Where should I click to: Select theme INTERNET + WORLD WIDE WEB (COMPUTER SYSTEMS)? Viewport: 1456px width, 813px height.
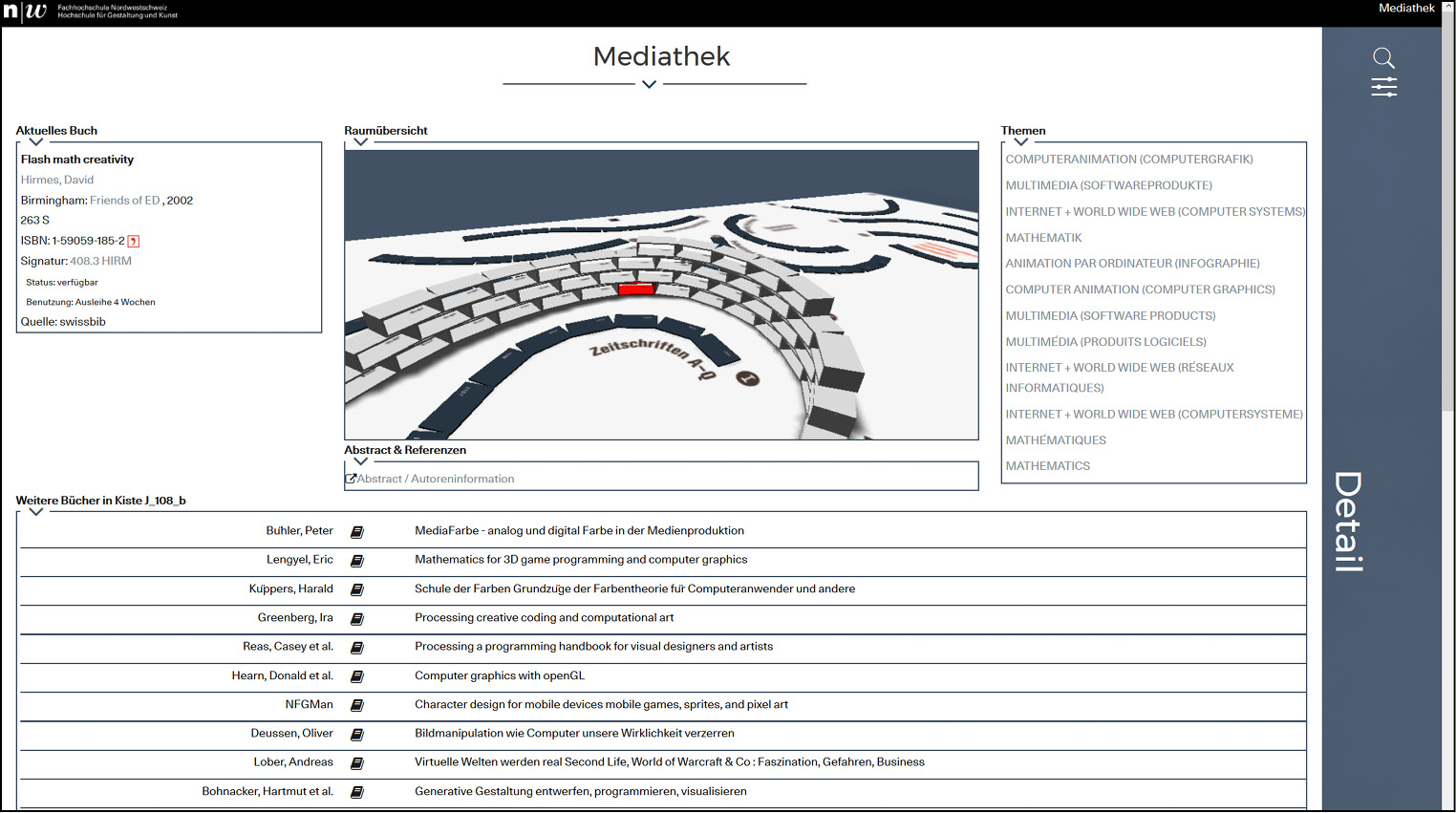1155,212
